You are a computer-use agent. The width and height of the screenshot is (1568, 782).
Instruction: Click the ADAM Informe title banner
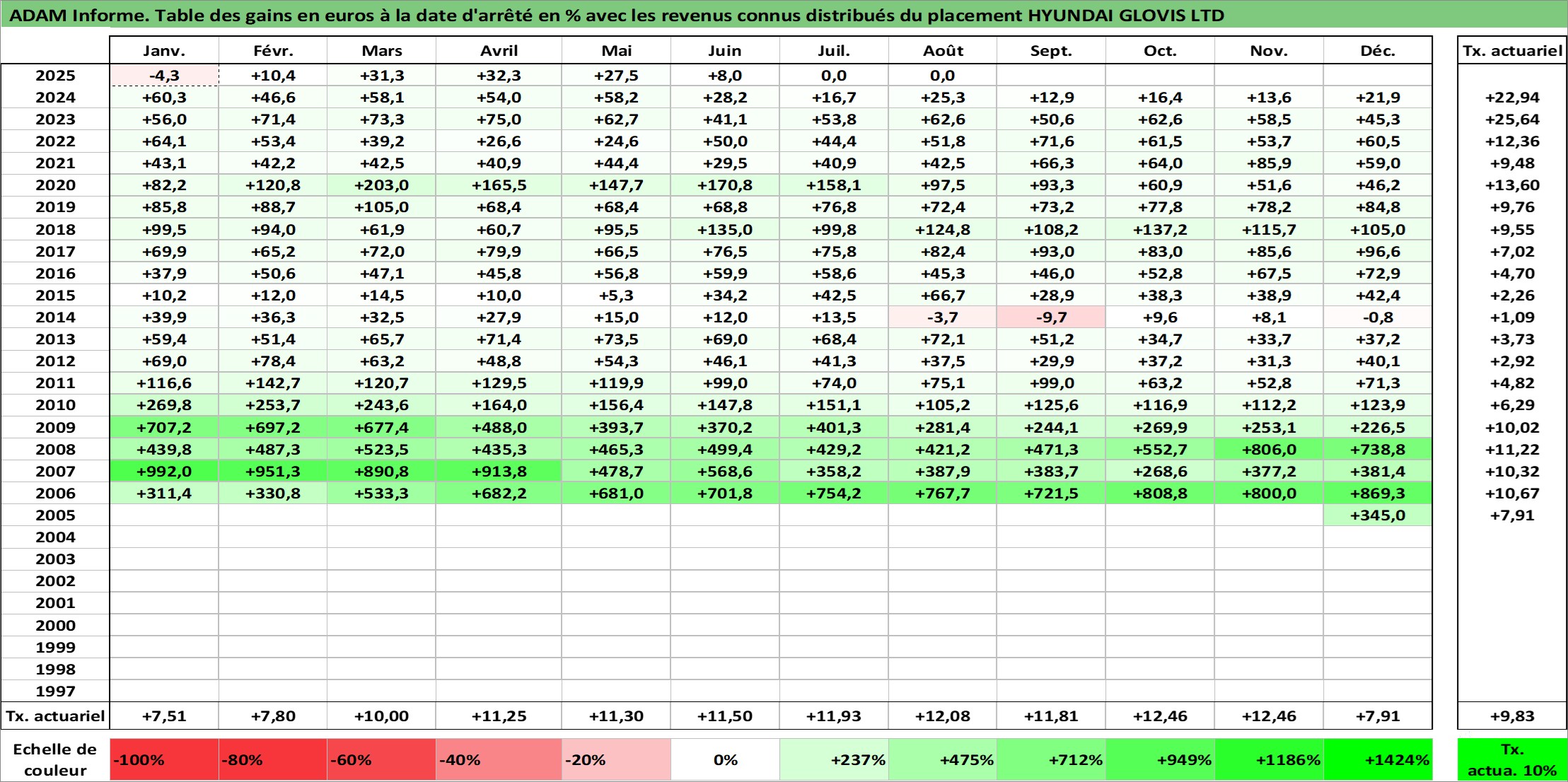[x=784, y=15]
